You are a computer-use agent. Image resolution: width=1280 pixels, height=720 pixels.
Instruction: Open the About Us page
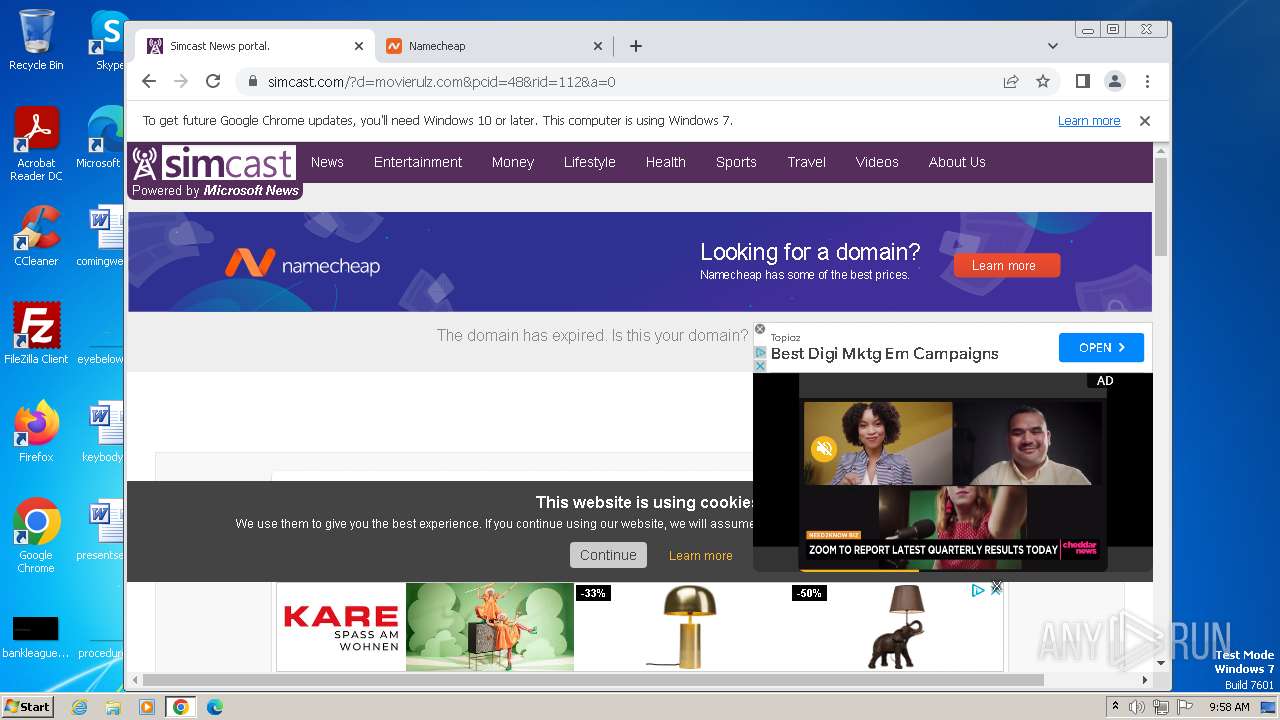(957, 162)
